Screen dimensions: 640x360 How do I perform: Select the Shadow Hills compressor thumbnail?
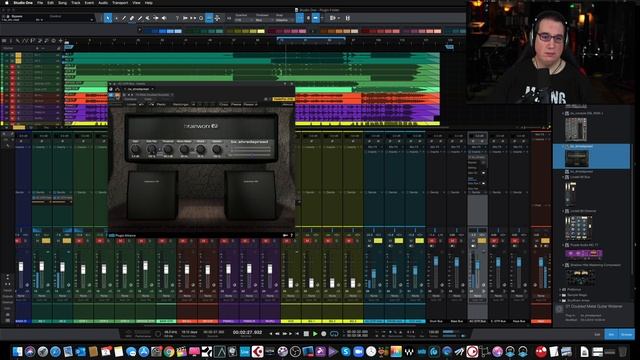[580, 278]
